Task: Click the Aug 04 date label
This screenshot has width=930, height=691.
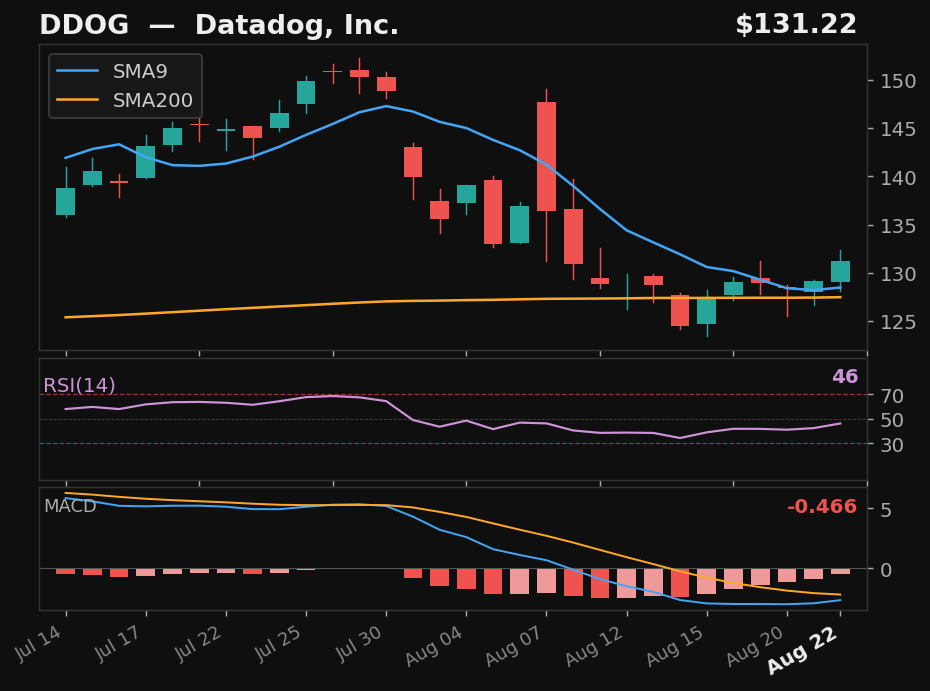Action: (434, 645)
